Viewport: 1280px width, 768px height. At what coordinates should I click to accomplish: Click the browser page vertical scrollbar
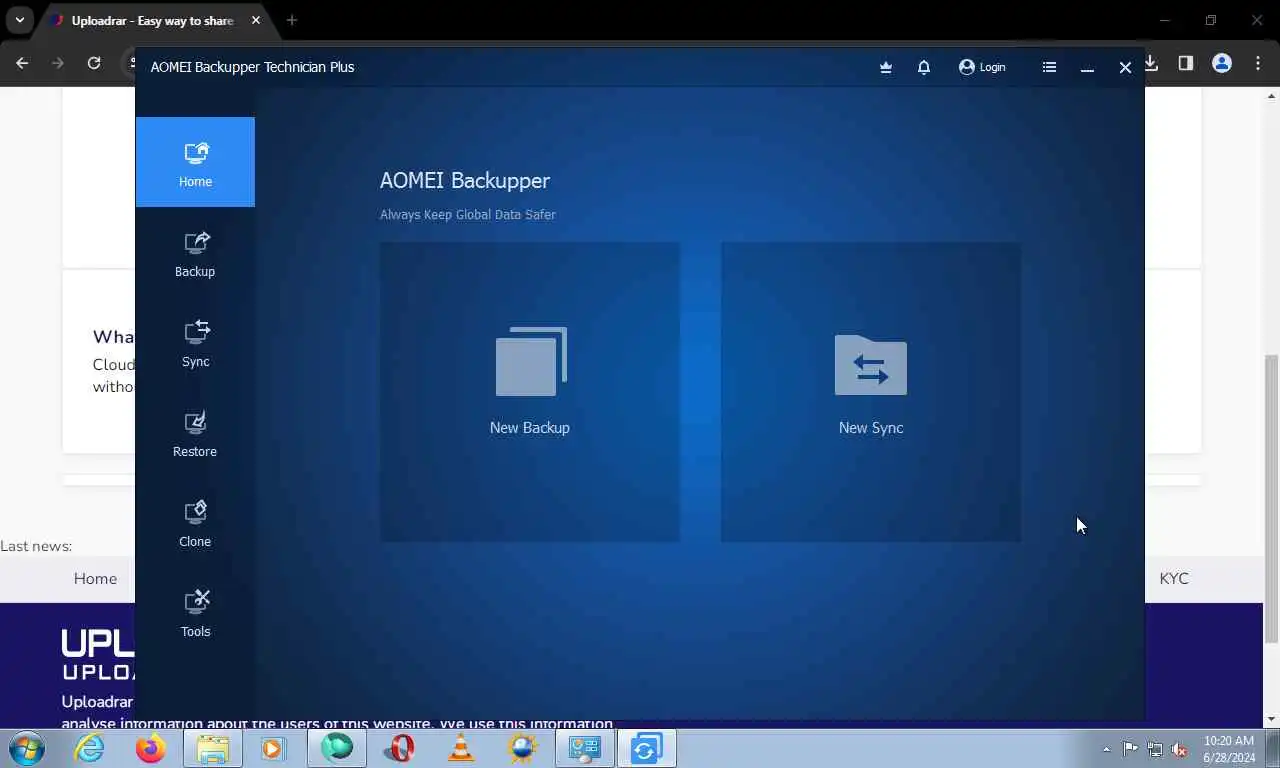point(1272,498)
